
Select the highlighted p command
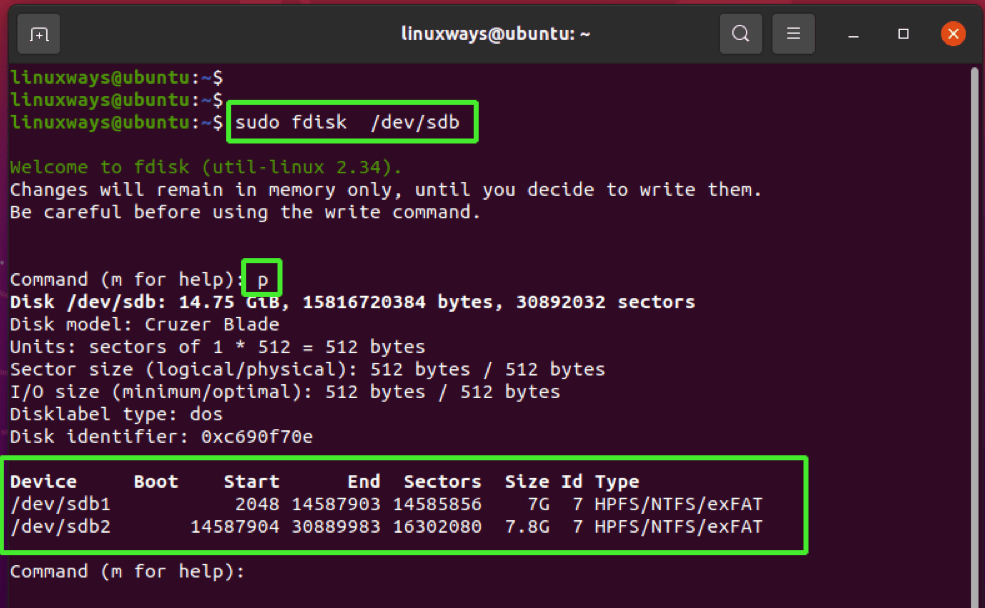click(x=261, y=278)
